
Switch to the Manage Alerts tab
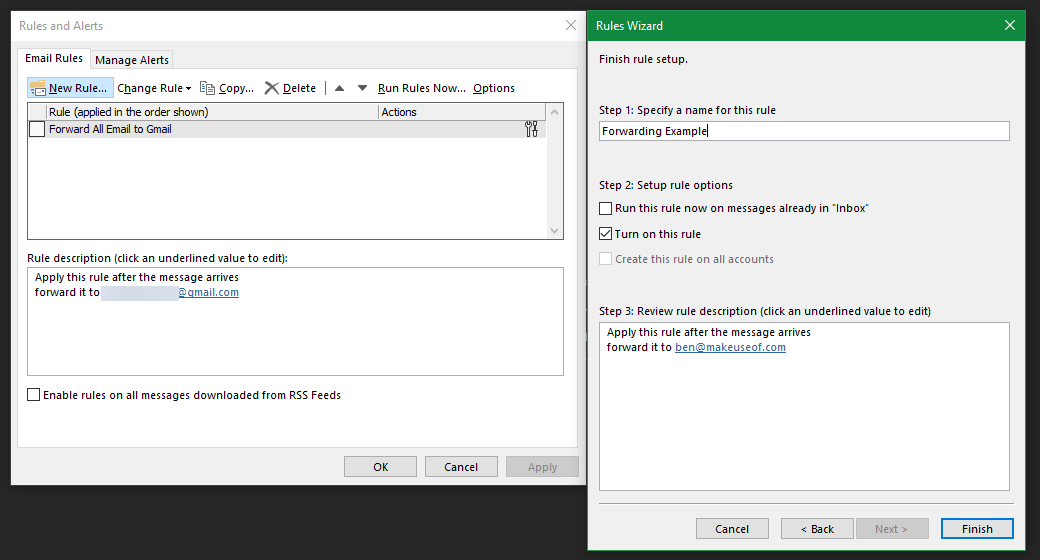132,60
